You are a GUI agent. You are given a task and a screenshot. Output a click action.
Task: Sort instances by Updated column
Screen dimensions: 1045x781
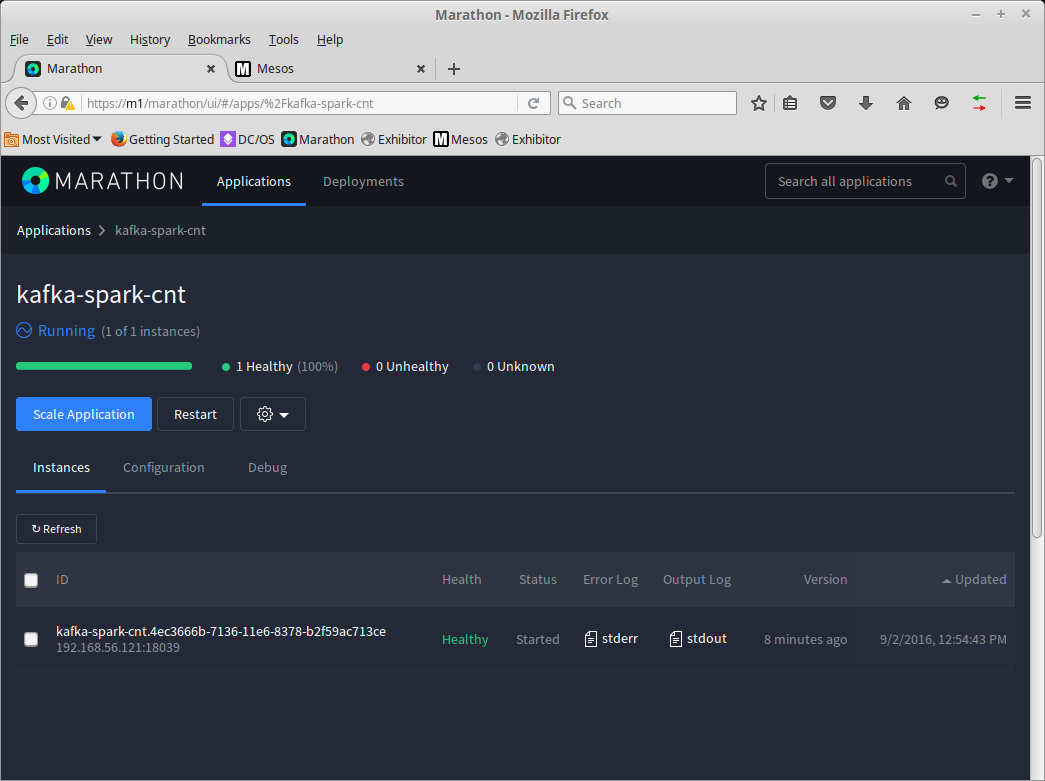point(974,580)
